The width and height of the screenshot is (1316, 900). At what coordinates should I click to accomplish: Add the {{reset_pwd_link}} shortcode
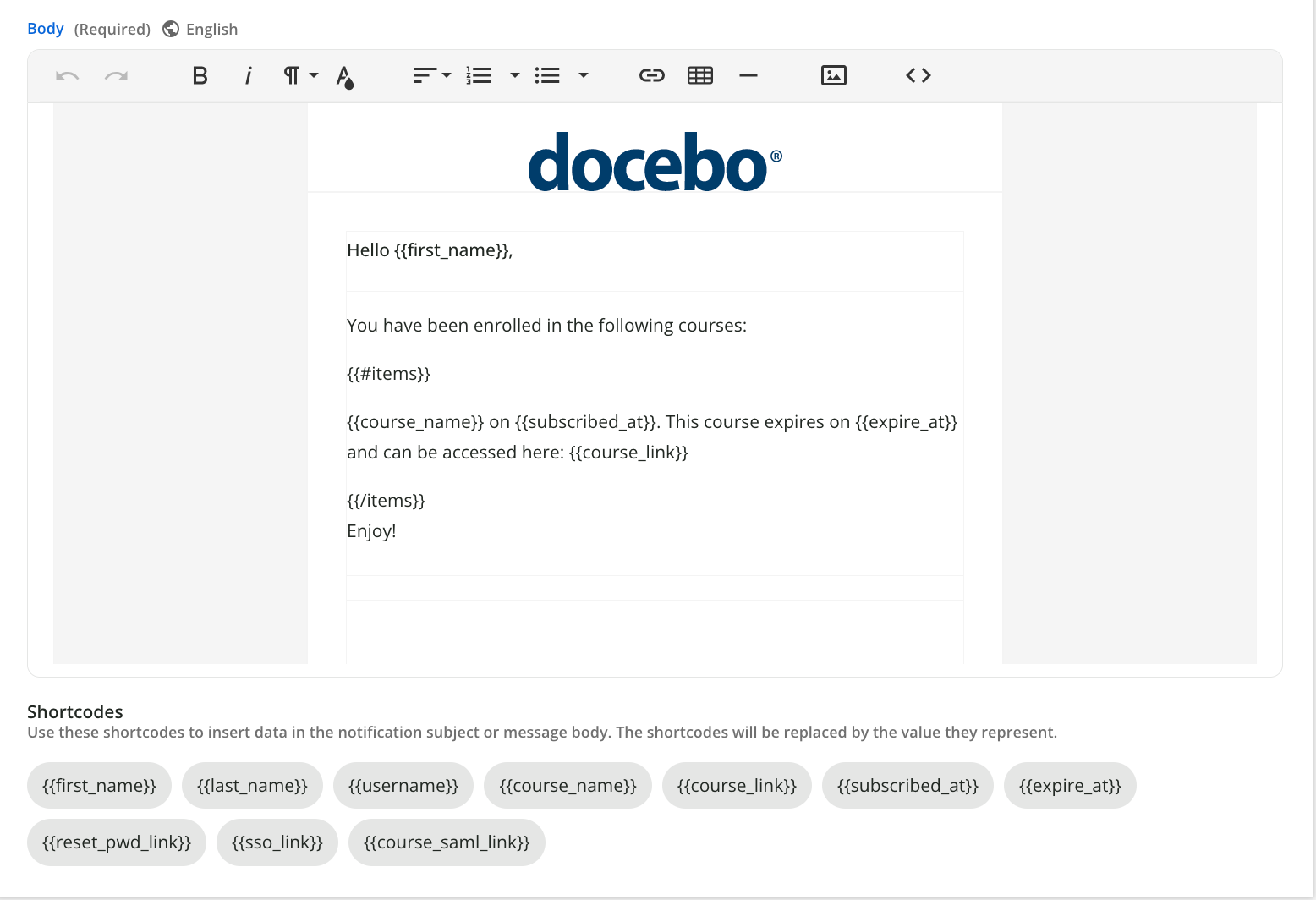(x=117, y=842)
